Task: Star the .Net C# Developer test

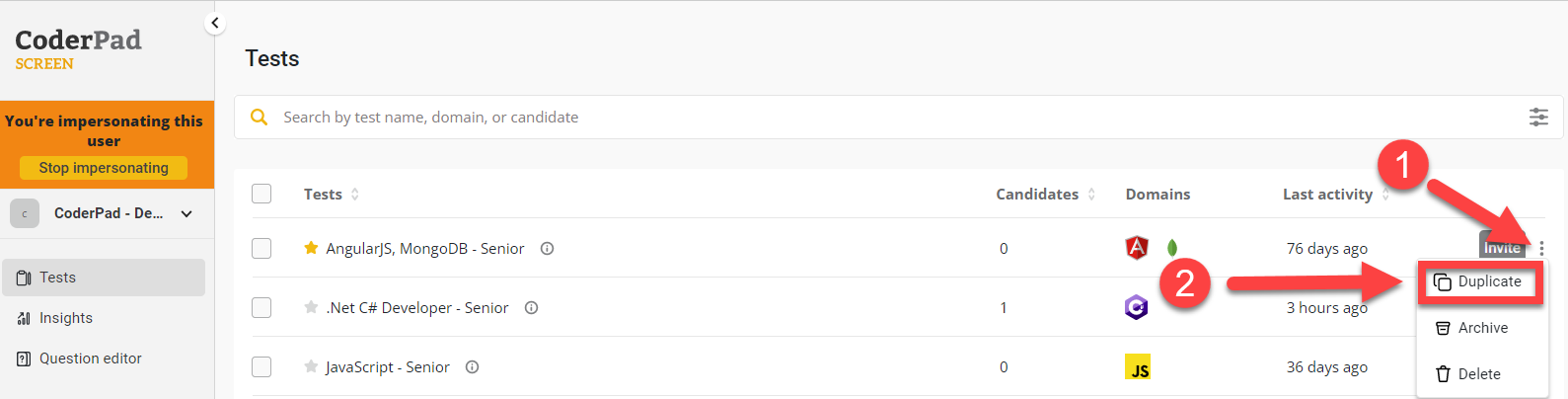Action: tap(311, 307)
